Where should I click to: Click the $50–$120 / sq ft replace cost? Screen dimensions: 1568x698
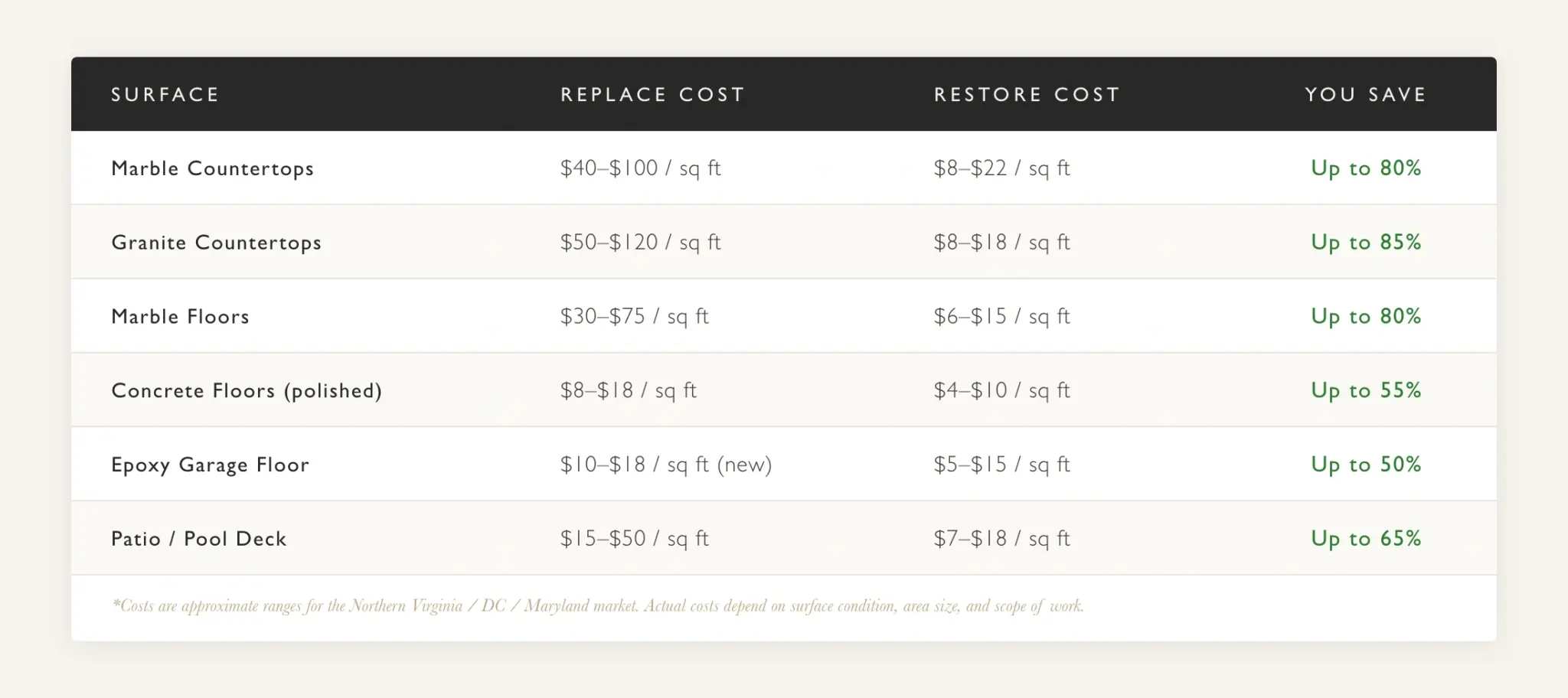(640, 243)
